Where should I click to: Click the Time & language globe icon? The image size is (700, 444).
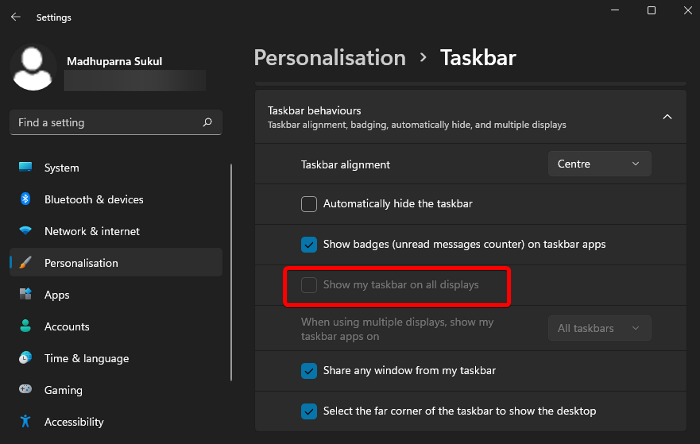(25, 358)
